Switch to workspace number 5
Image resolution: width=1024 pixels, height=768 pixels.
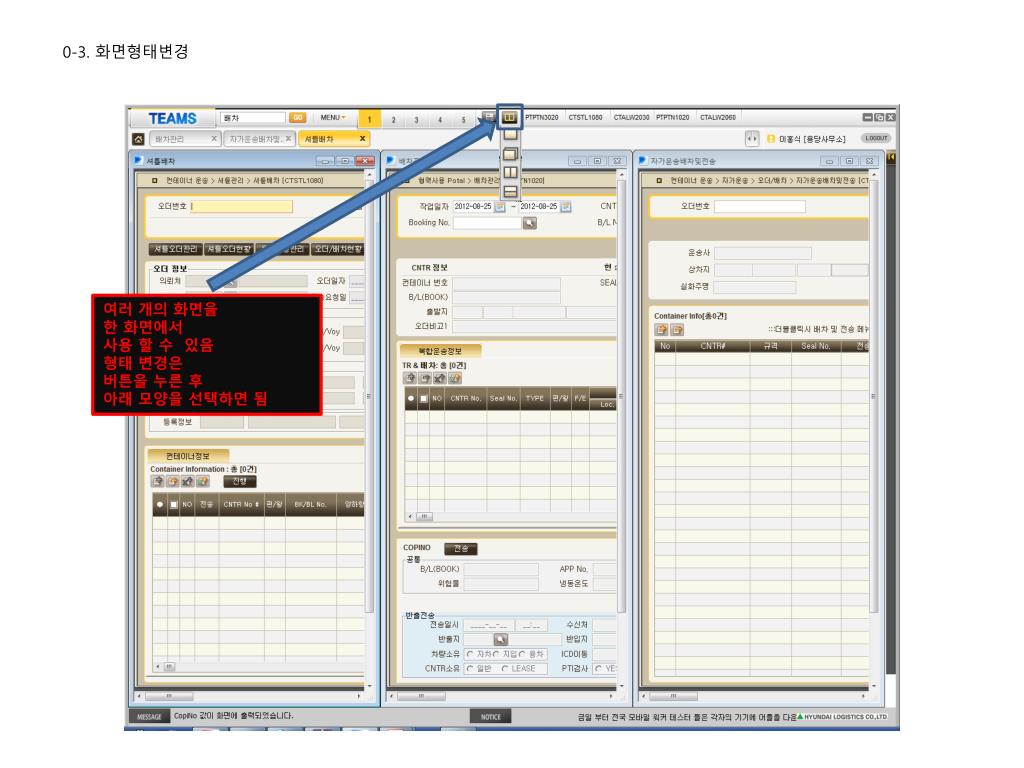464,120
